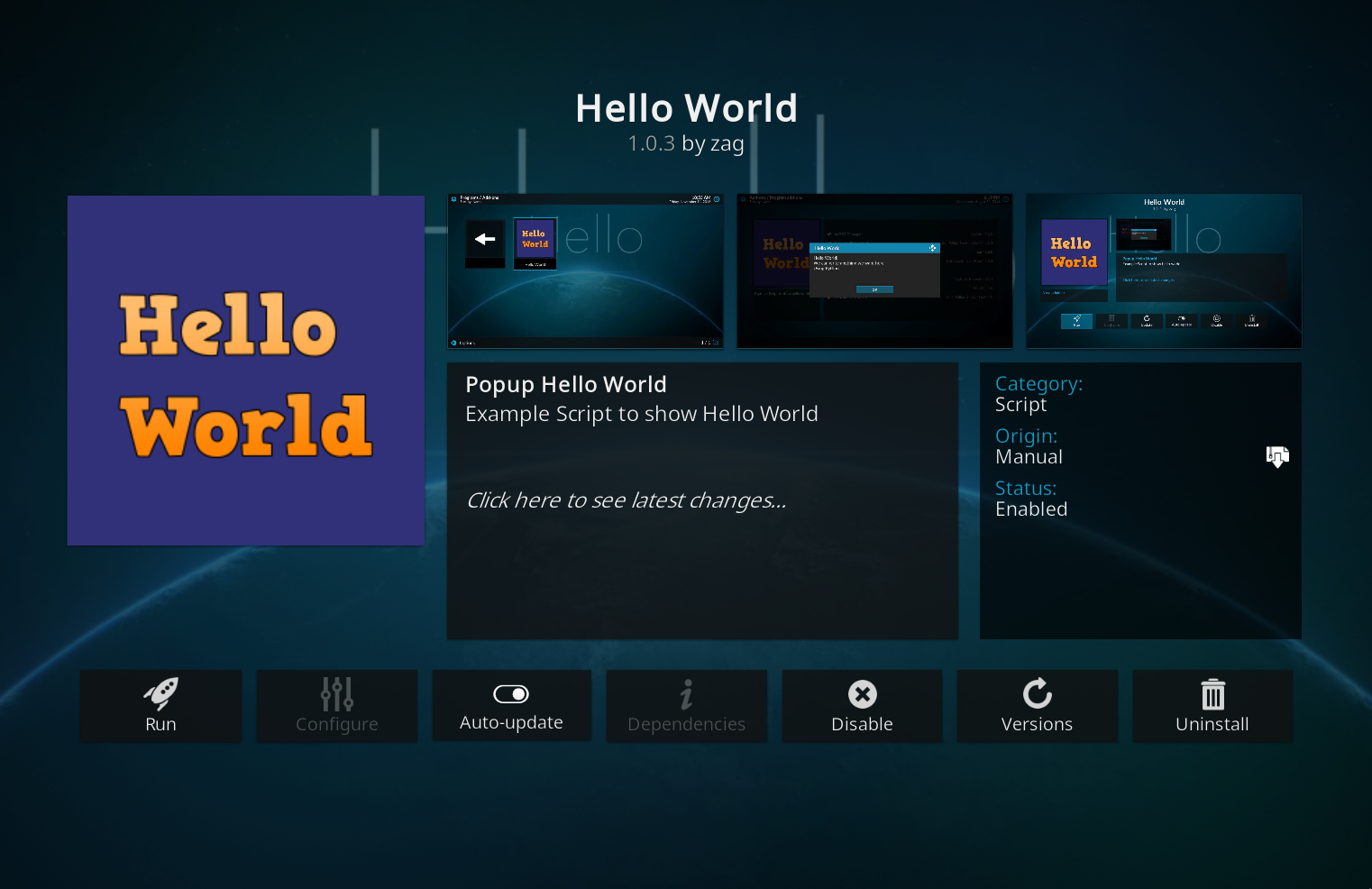Select the 'Hello World' title heading

click(686, 108)
